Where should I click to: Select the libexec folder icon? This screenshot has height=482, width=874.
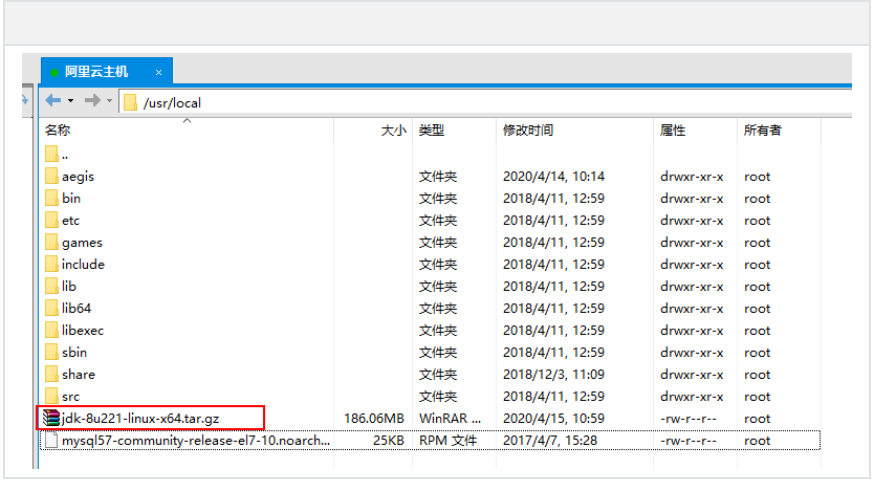pyautogui.click(x=52, y=330)
